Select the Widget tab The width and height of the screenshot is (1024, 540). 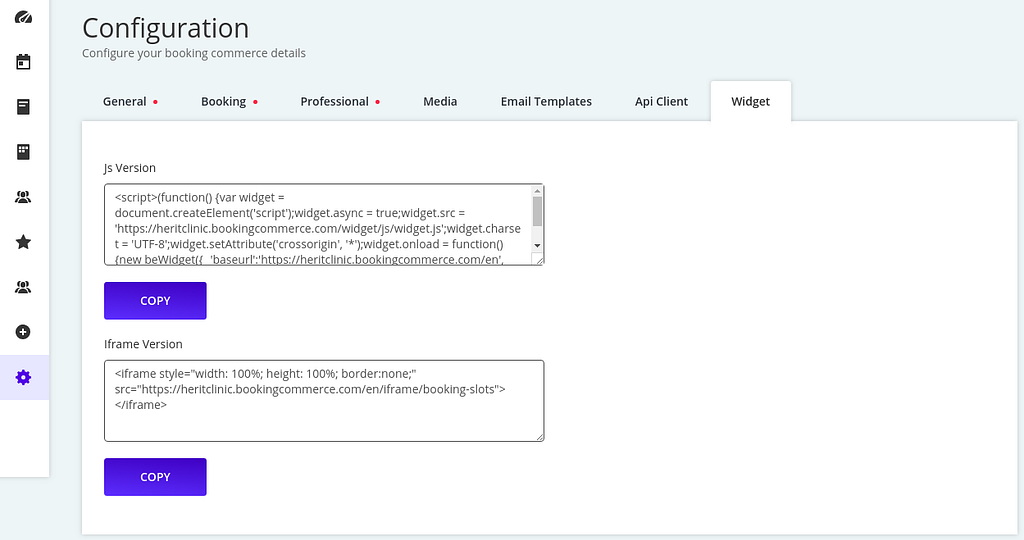(x=750, y=101)
